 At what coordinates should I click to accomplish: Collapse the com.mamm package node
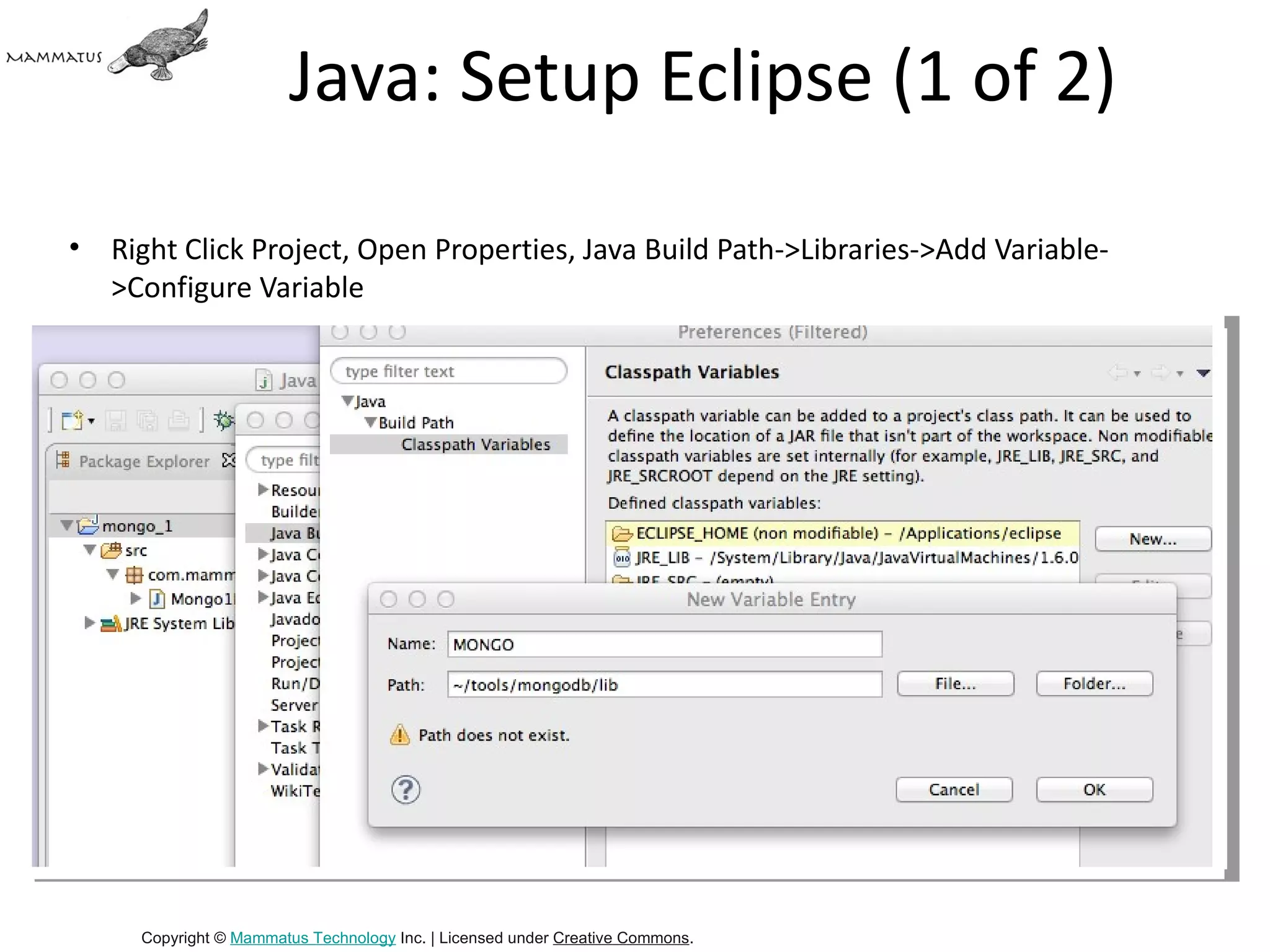113,574
